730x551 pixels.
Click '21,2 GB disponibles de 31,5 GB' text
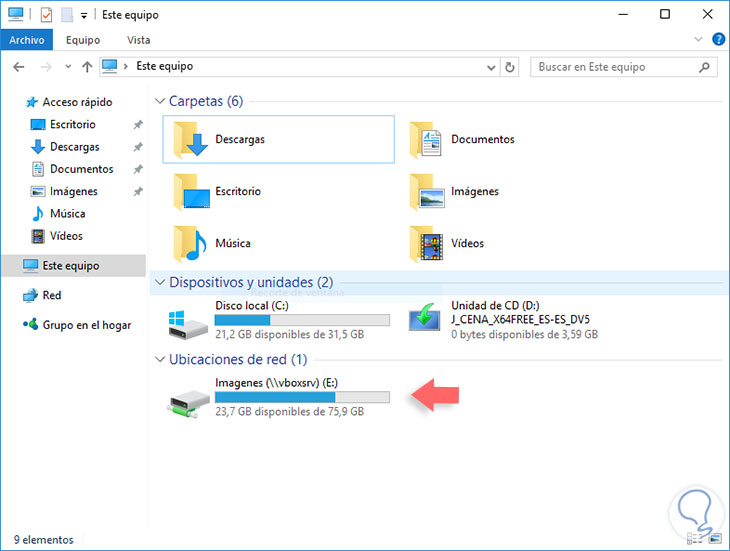(289, 334)
